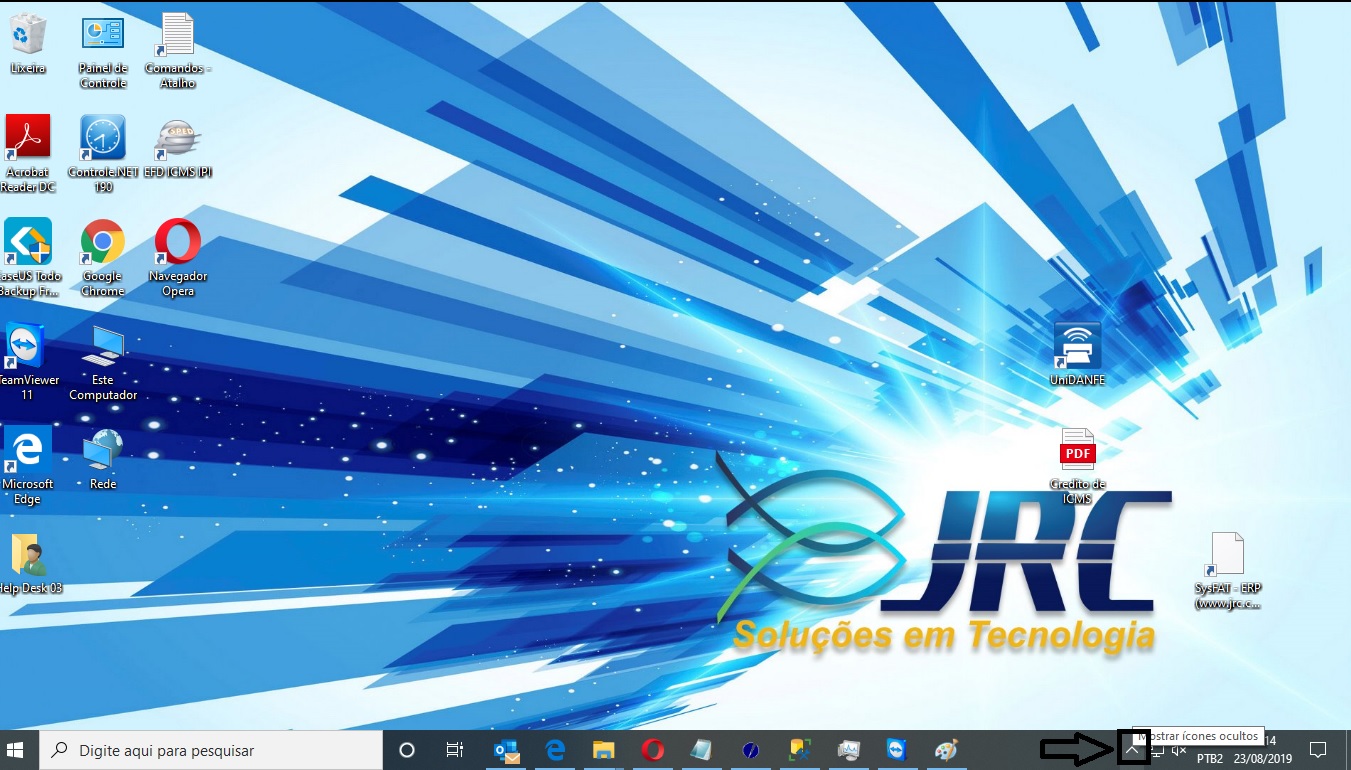Open the Windows Start menu
1351x770 pixels.
point(17,750)
